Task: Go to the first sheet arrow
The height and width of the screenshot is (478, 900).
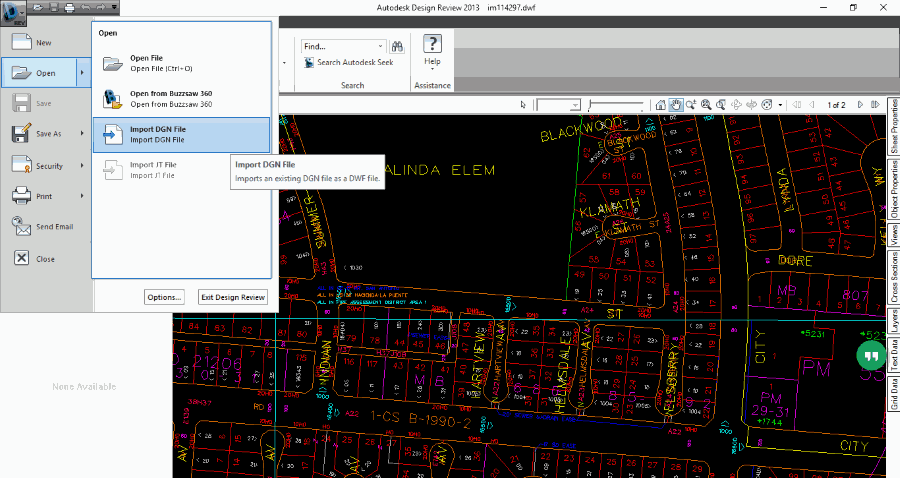Action: tap(797, 105)
